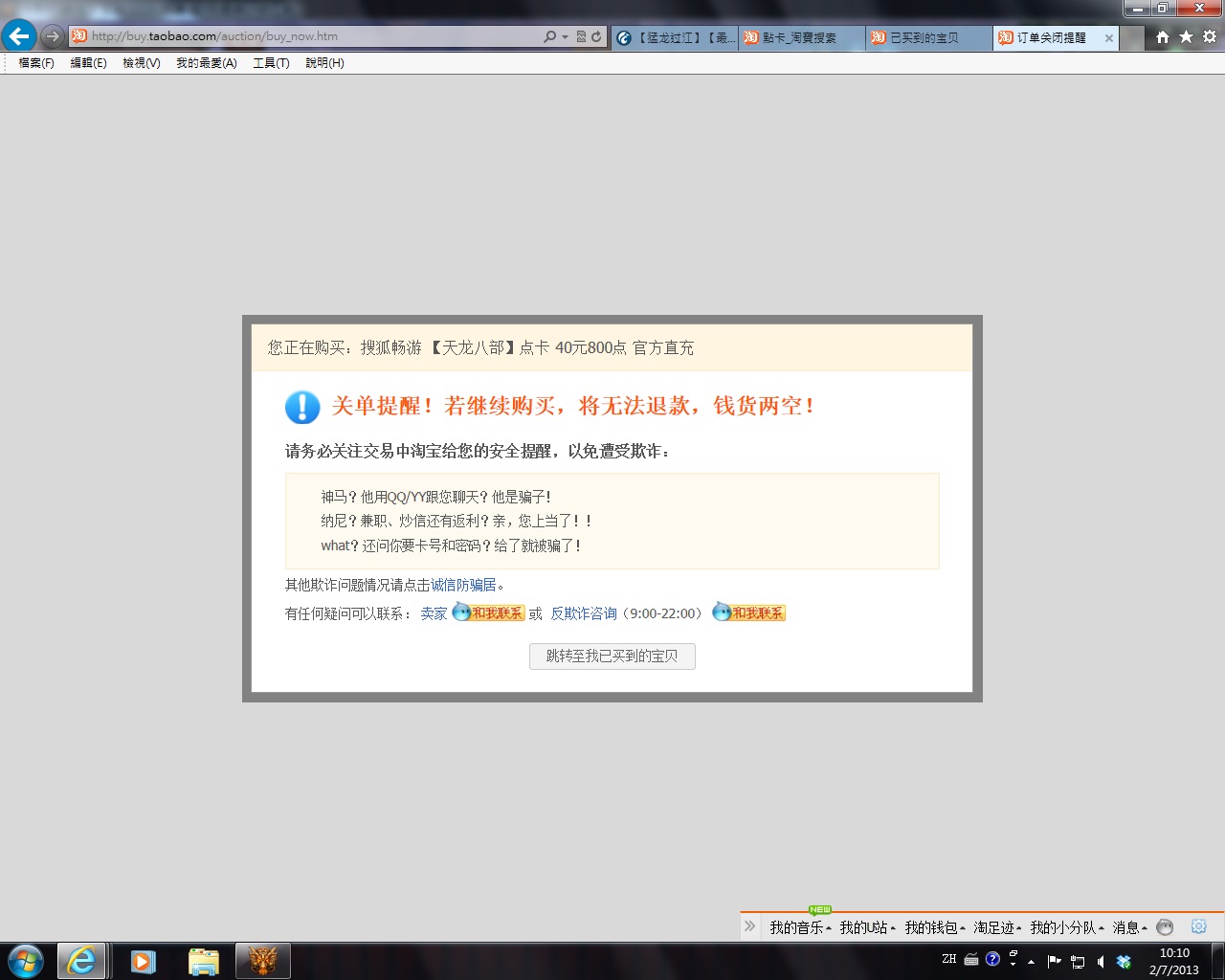This screenshot has height=980, width=1225.
Task: Open Windows Media Player from taskbar
Action: coord(143,961)
